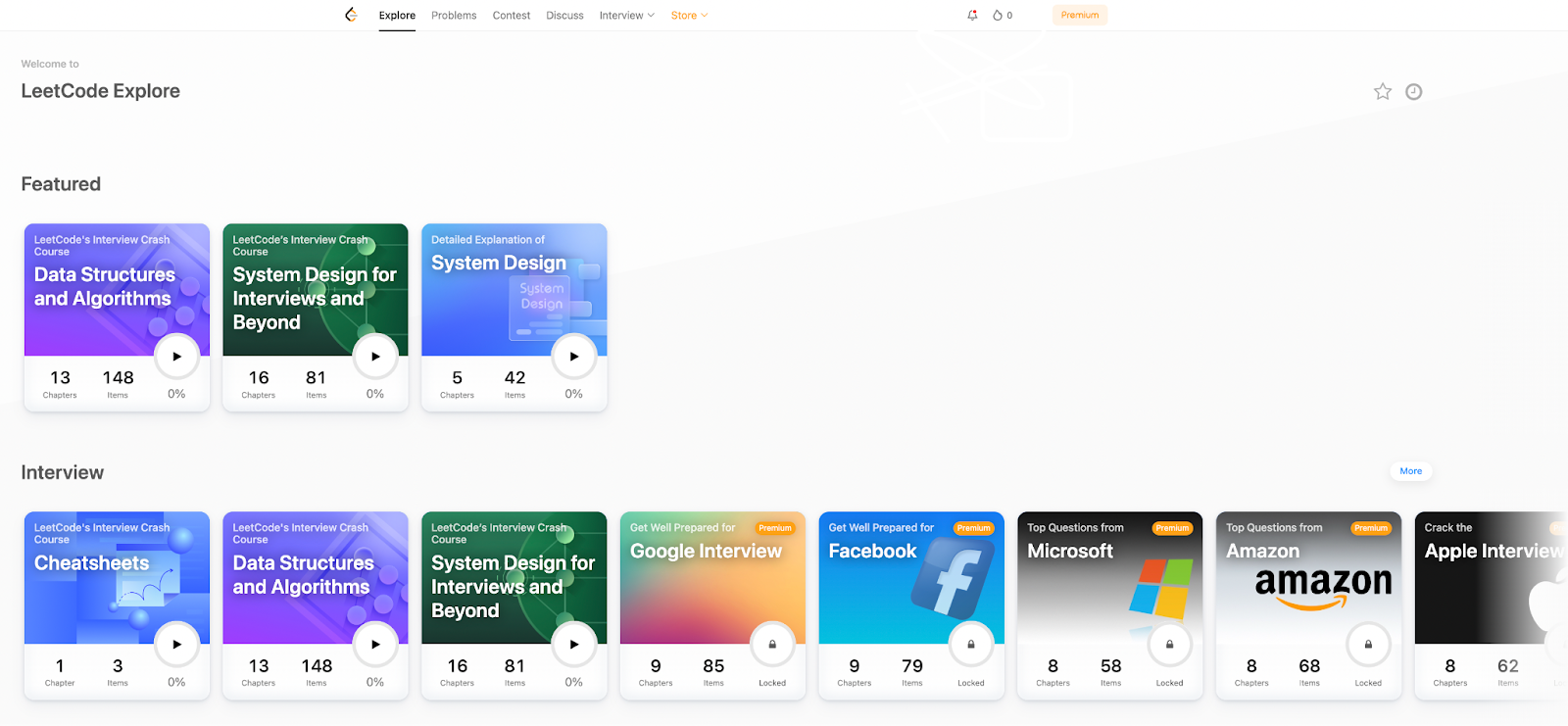
Task: Play Interview section Data Structures and Algorithms
Action: pyautogui.click(x=375, y=645)
